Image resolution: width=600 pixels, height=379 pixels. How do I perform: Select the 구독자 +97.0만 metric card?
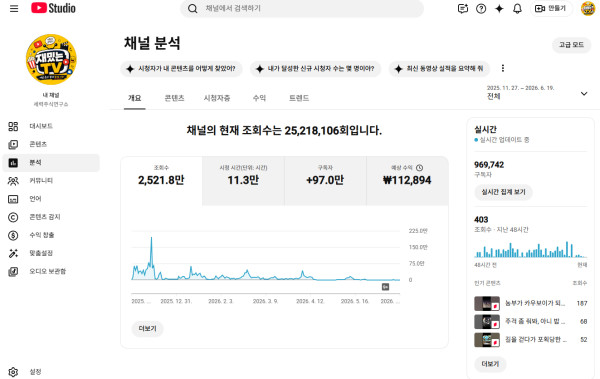(x=325, y=181)
